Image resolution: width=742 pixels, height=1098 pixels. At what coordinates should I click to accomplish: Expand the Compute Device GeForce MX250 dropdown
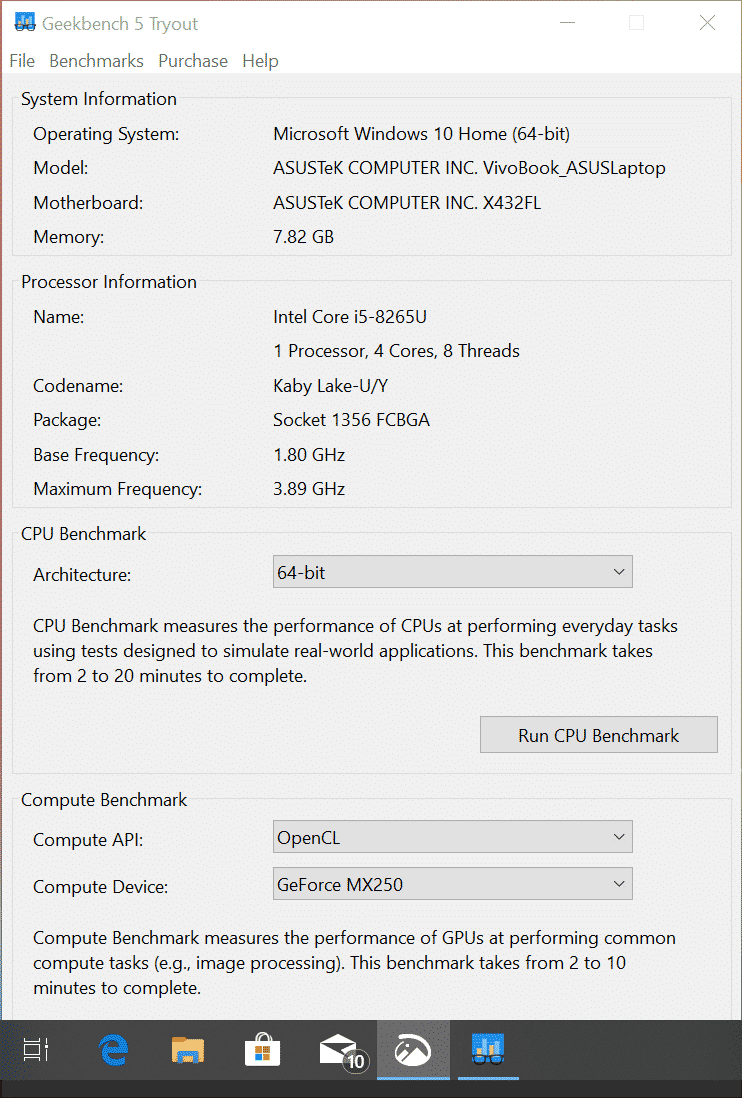pyautogui.click(x=452, y=884)
